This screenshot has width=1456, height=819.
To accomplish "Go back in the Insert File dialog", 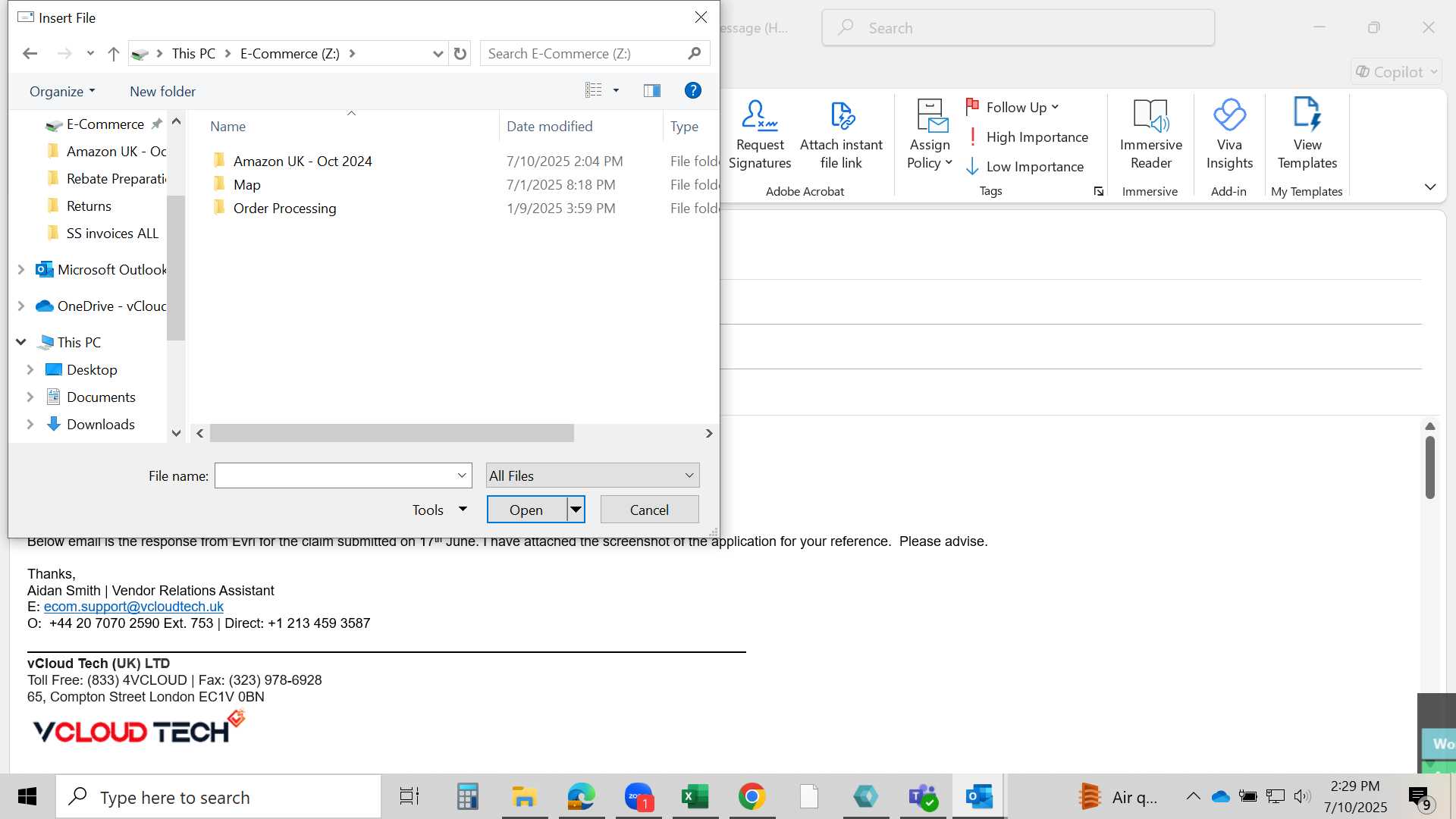I will (30, 54).
